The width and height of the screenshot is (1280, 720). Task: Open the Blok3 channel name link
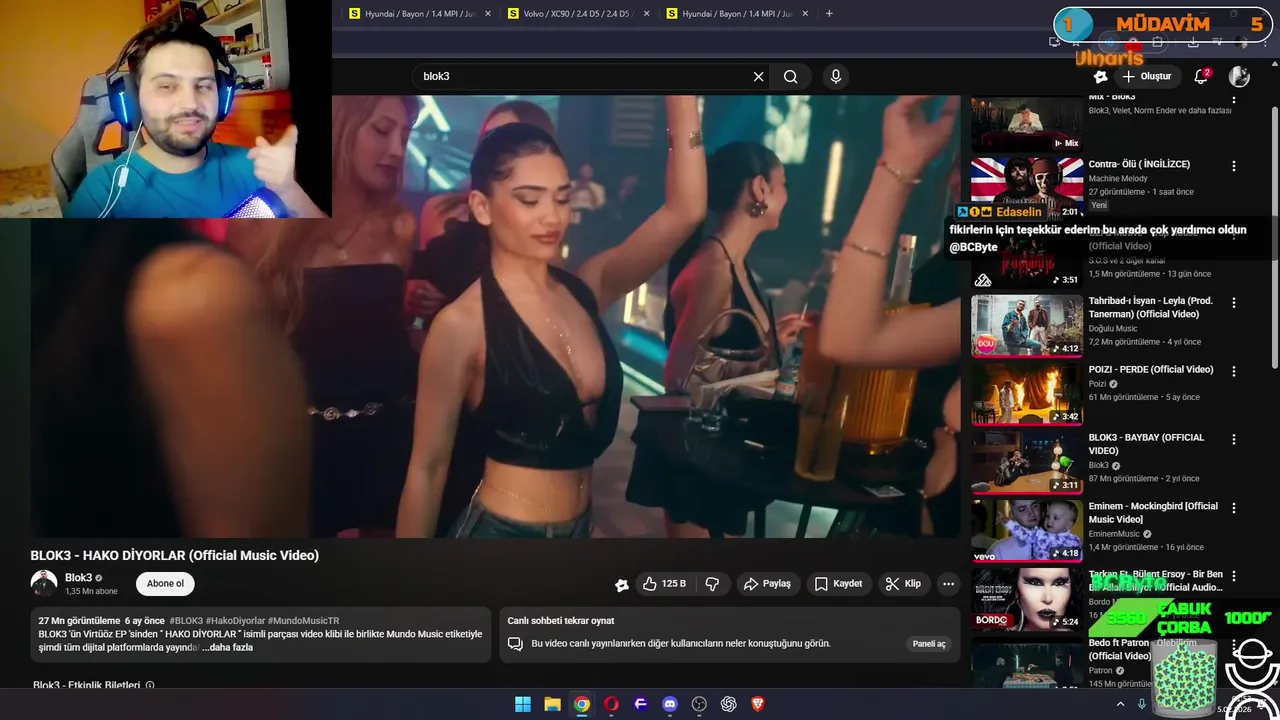pos(78,578)
